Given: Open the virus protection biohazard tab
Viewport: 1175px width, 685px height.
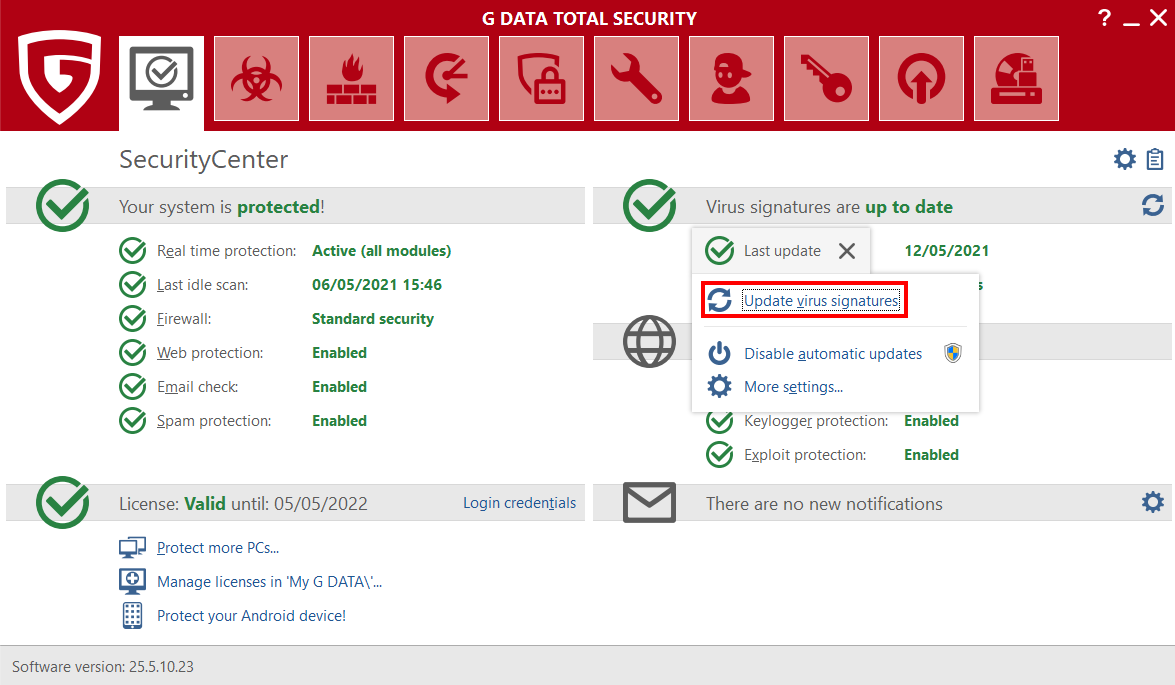Looking at the screenshot, I should [256, 78].
